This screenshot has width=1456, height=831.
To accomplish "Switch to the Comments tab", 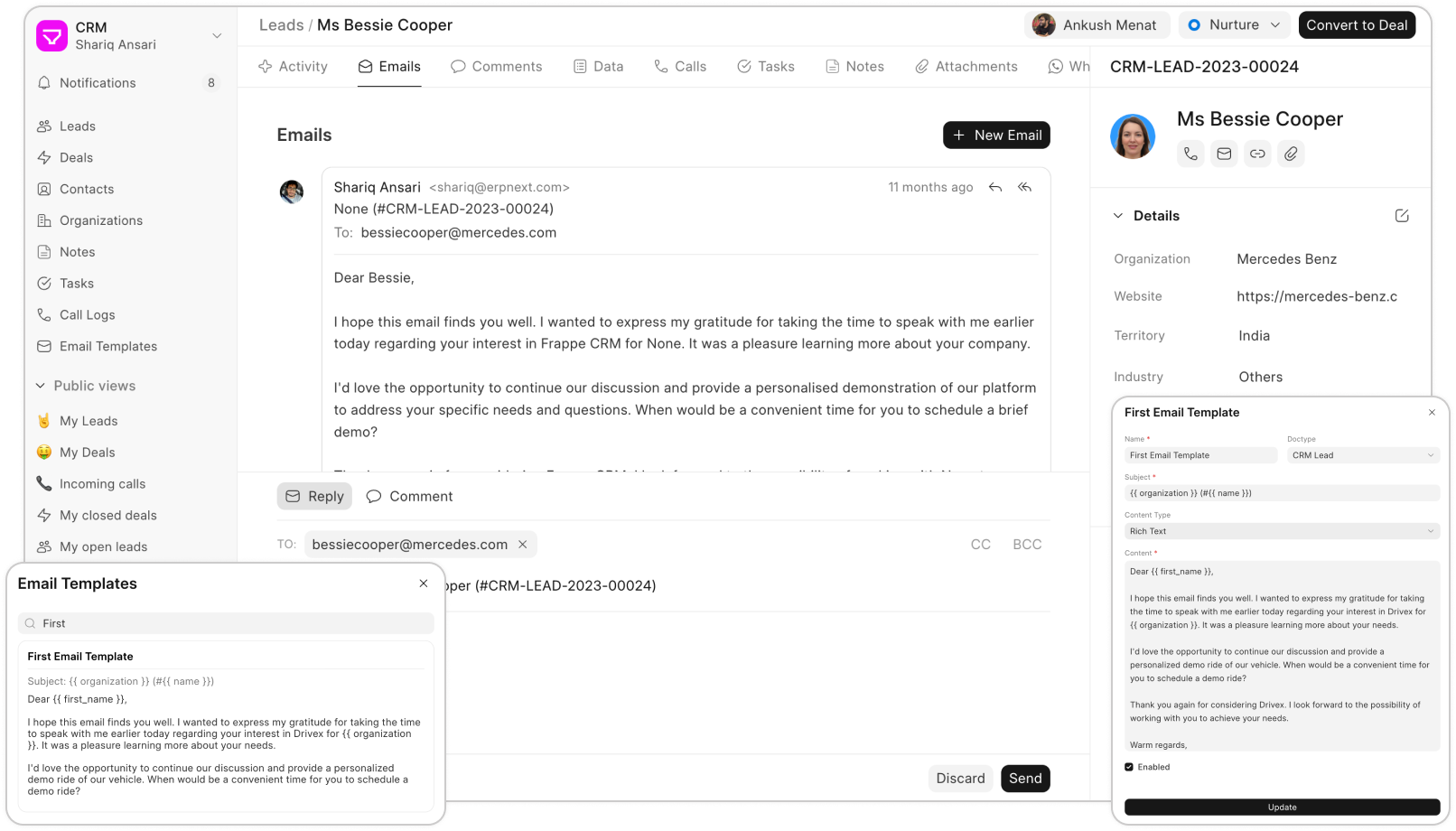I will click(496, 67).
